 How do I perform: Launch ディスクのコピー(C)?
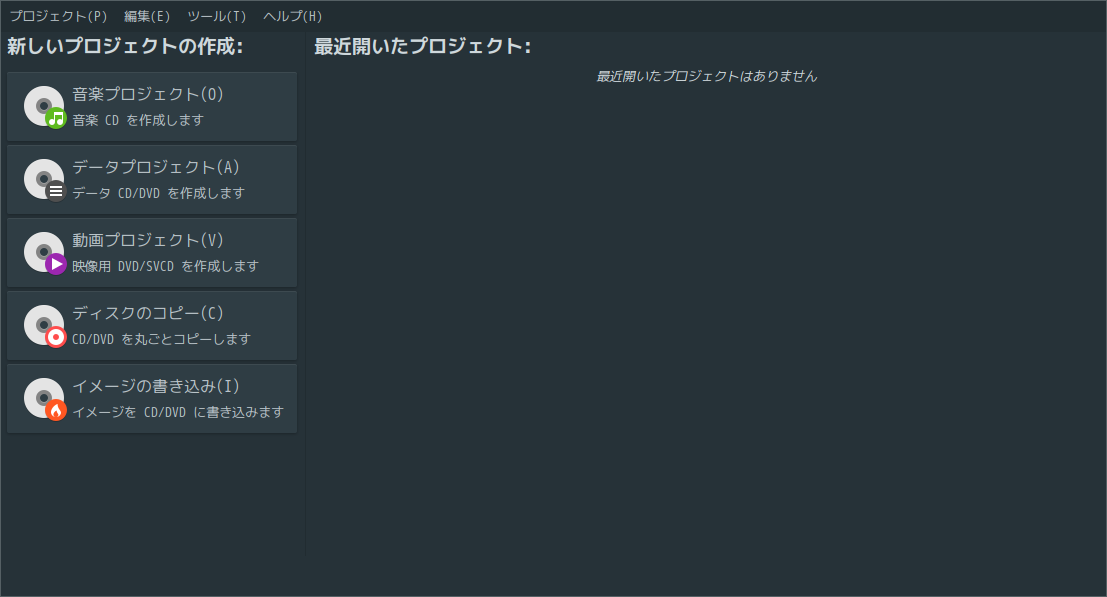(156, 313)
